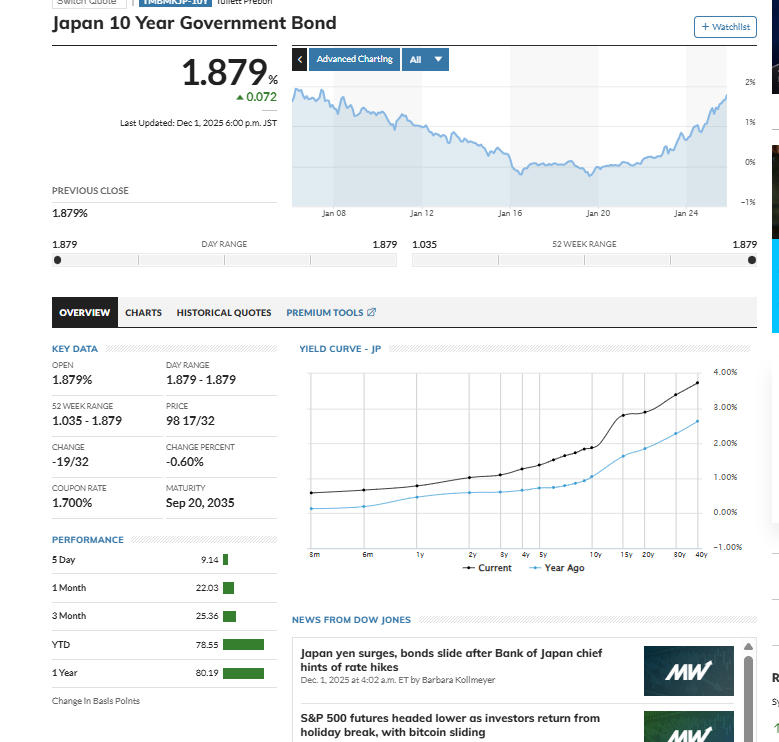The image size is (779, 742).
Task: Click the Price 98 17/32 value
Action: 190,421
